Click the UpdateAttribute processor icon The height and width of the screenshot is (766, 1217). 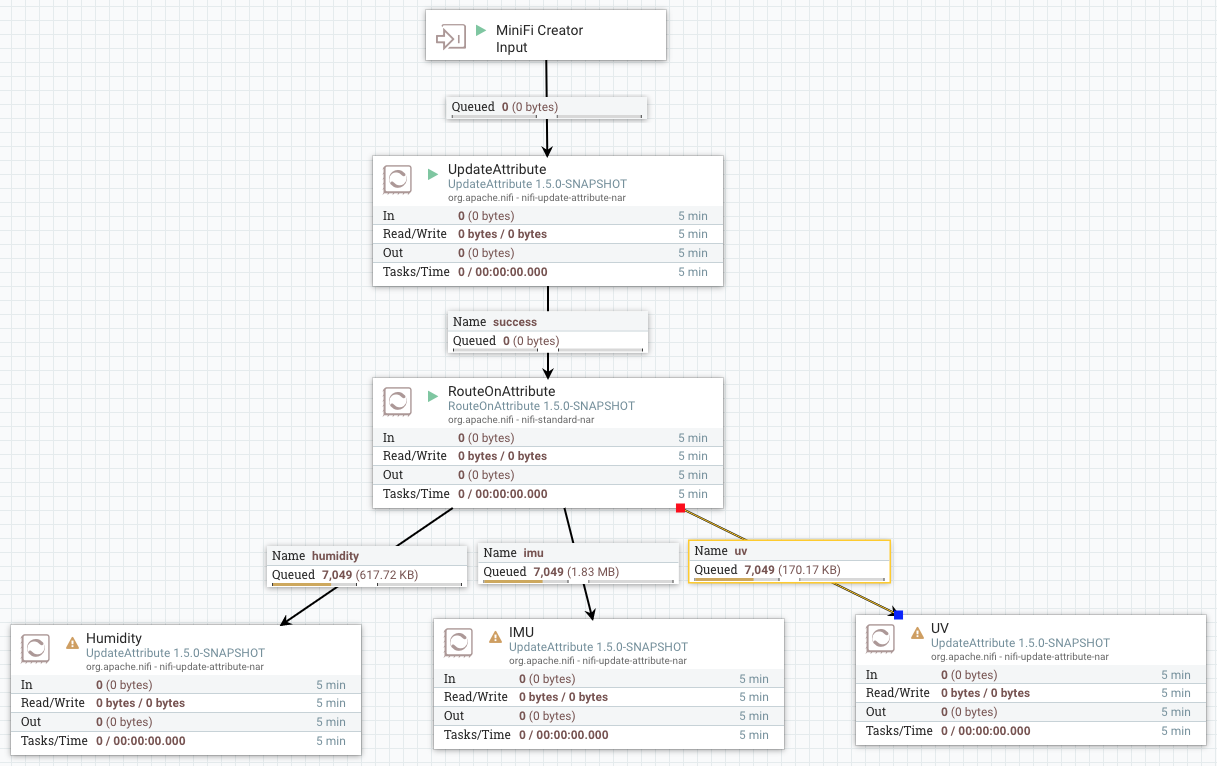[398, 180]
